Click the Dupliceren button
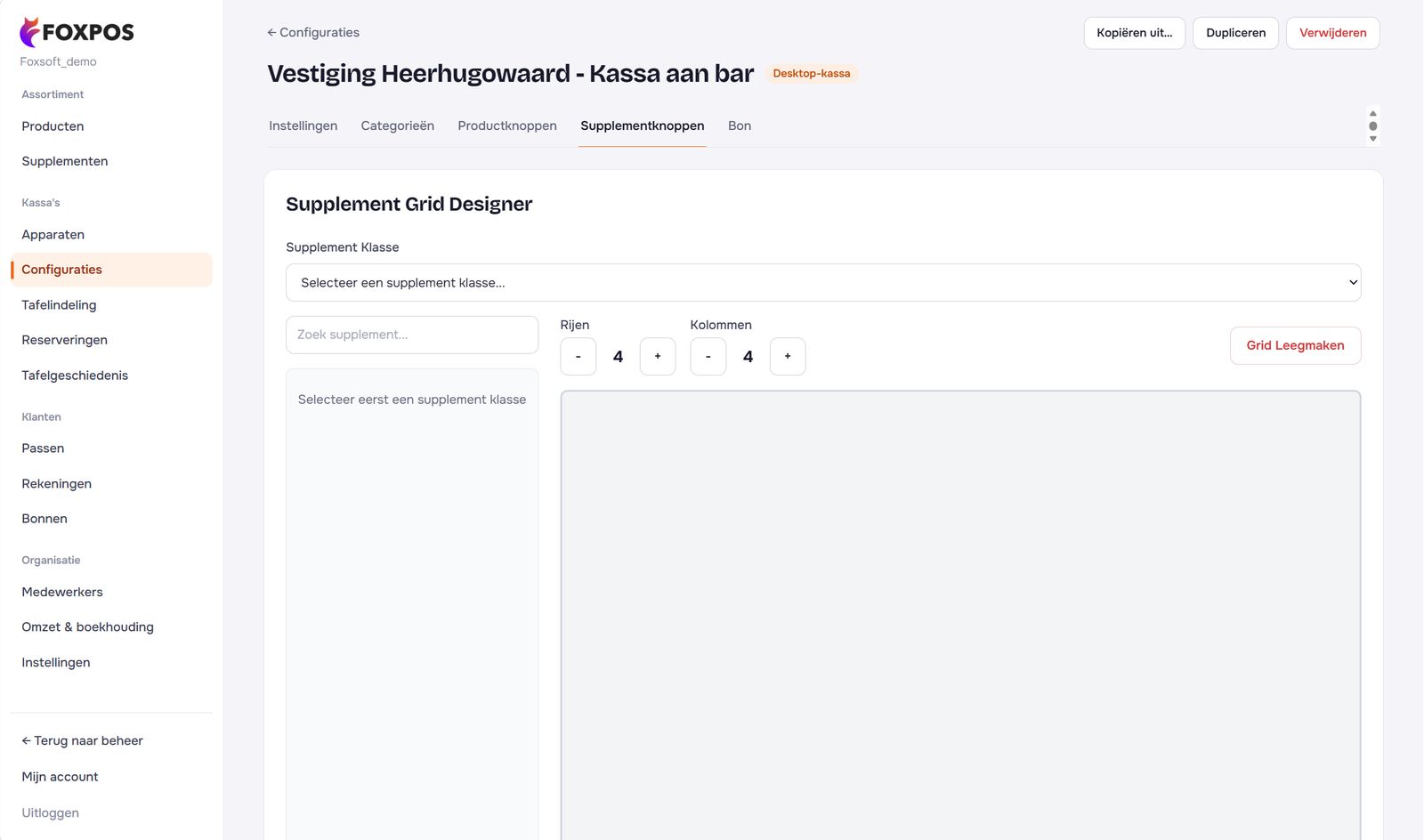Screen dimensions: 1424x840 click(x=1236, y=33)
